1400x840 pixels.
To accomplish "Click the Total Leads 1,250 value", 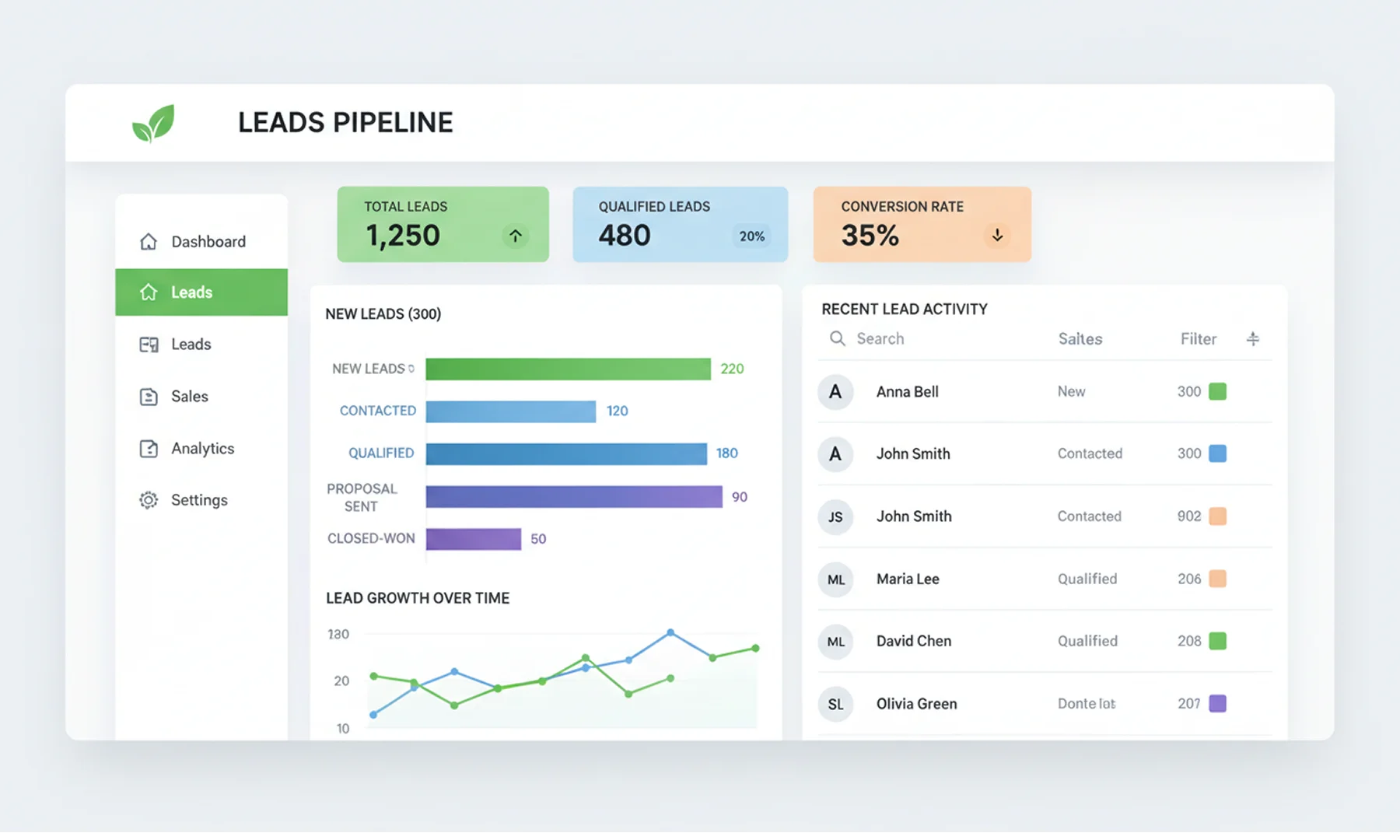I will (403, 236).
